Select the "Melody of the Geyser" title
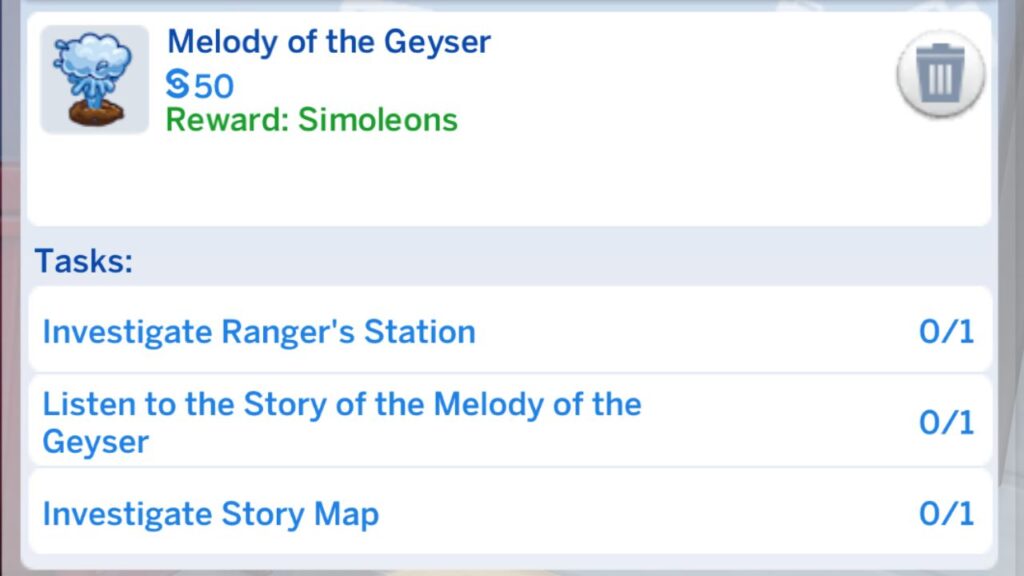 pyautogui.click(x=329, y=42)
